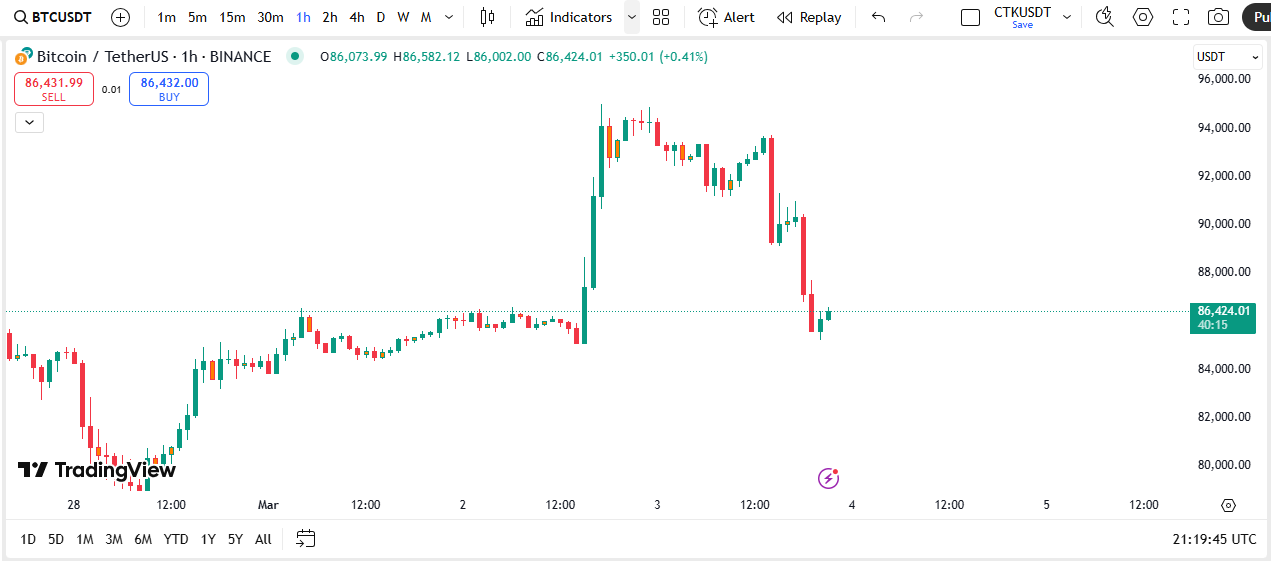Toggle the green market status dot
The image size is (1271, 561).
click(294, 56)
